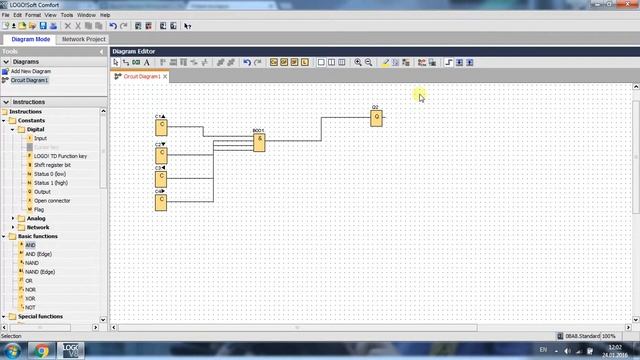Viewport: 640px width, 360px height.
Task: Click the Windows Start button
Action: (12, 351)
